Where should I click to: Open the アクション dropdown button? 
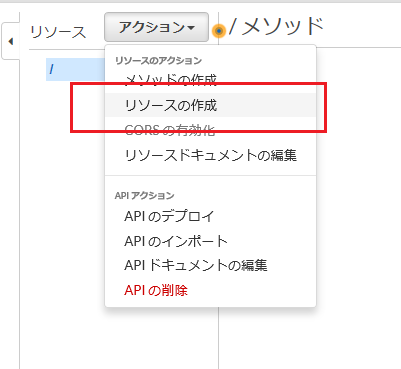[156, 27]
